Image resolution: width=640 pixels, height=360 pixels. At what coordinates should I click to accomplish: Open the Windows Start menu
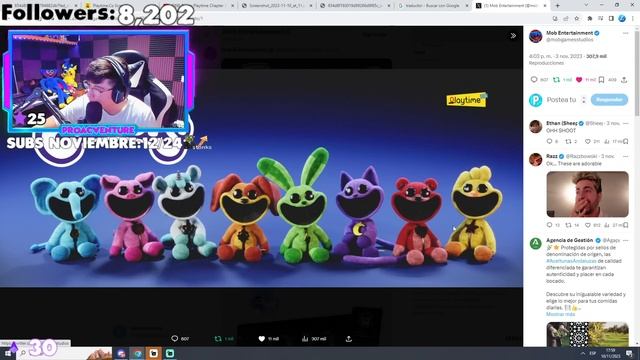[x=7, y=353]
